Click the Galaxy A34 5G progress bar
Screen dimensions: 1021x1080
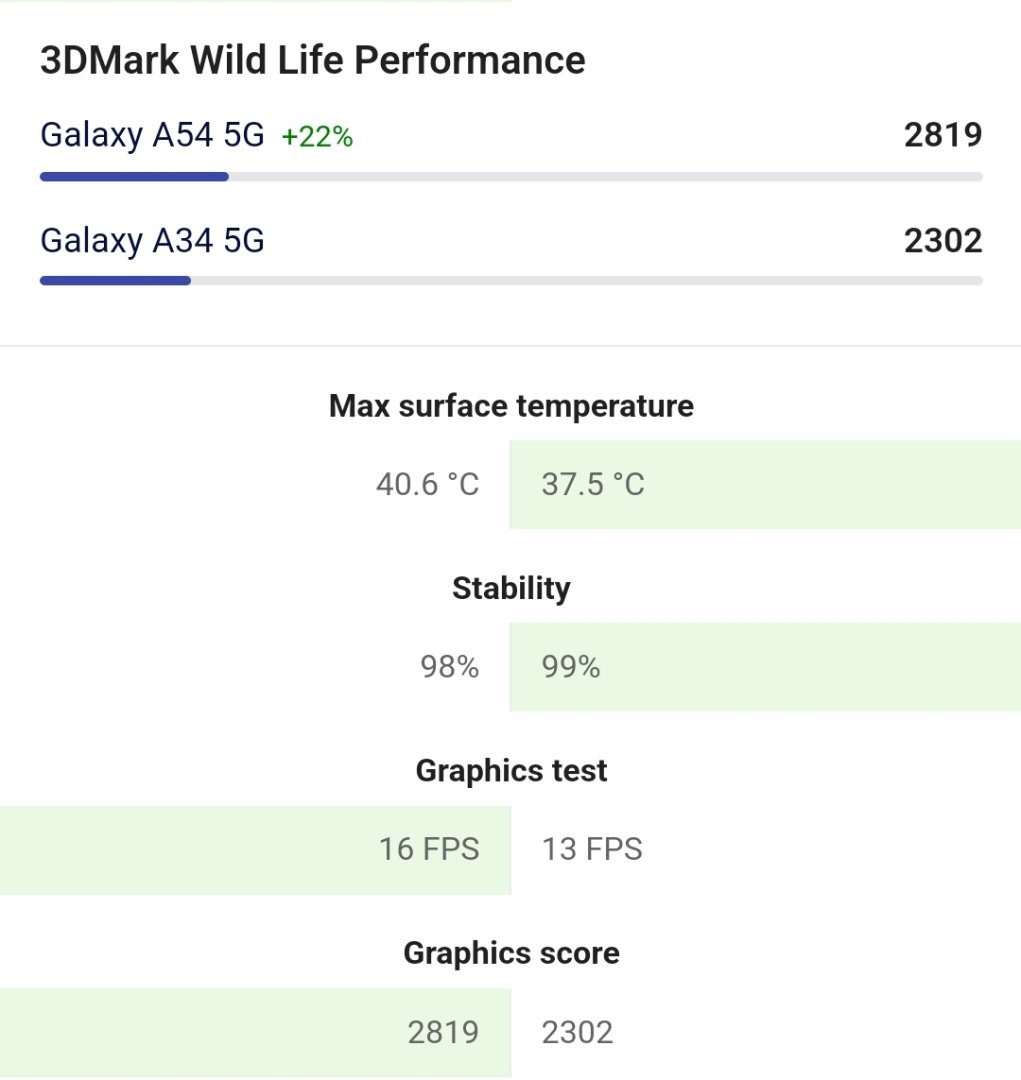pos(510,281)
